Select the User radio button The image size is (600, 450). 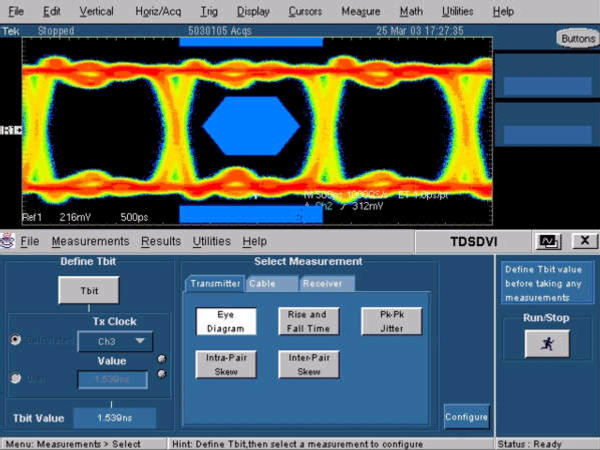coord(16,379)
